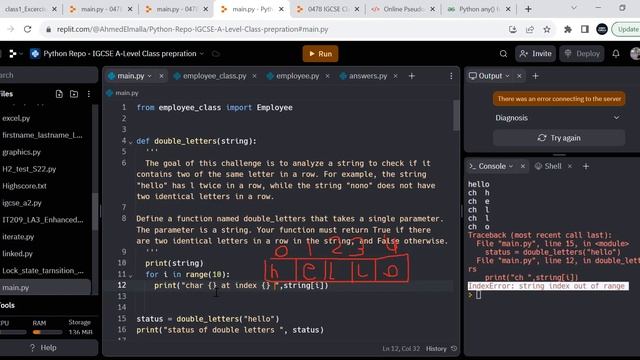The image size is (640, 360).
Task: Open Highscore.txt file
Action: [24, 186]
